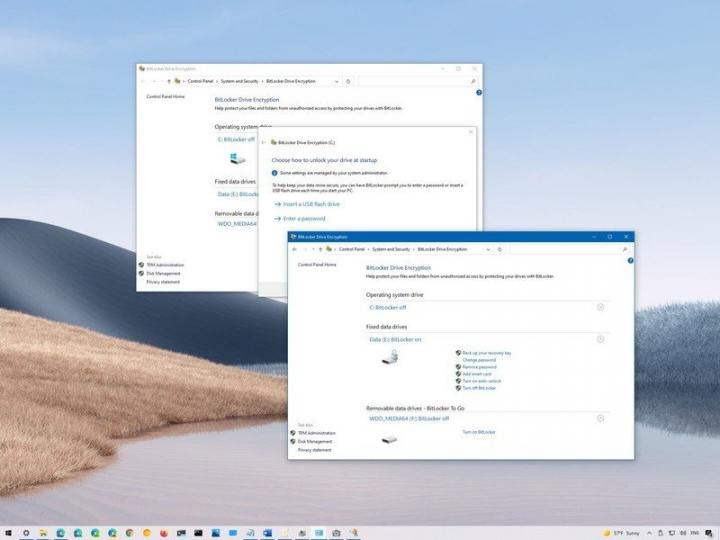Screen dimensions: 720x540
Task: Click Change password for Data (E:) drive
Action: [479, 360]
